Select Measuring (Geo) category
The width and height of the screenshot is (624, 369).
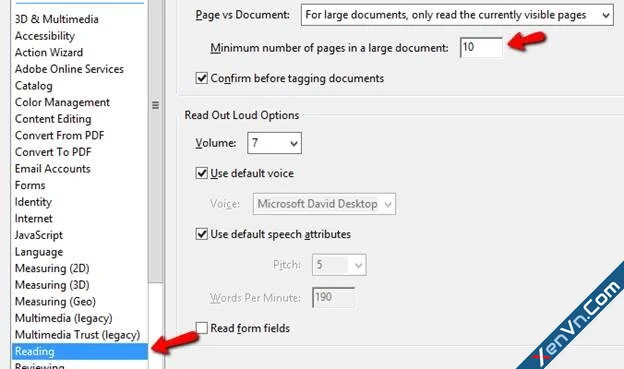[x=55, y=302]
